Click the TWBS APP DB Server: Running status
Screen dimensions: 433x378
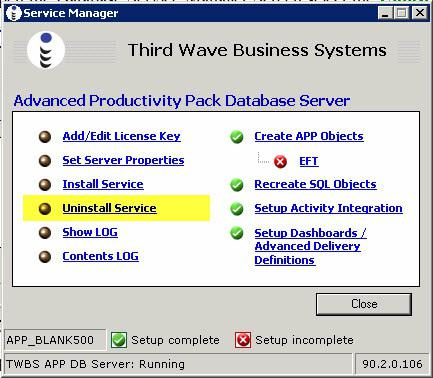click(178, 364)
